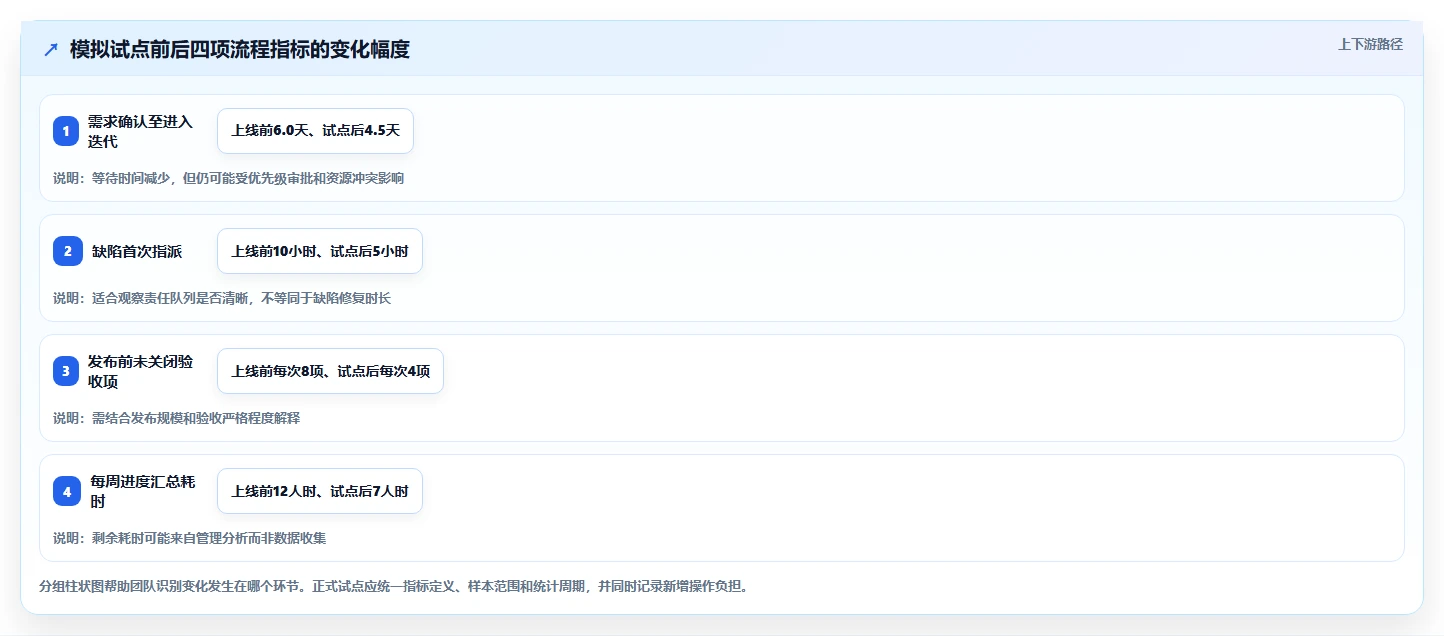1444x636 pixels.
Task: Open the 上下游路径 link in header
Action: pos(1370,44)
